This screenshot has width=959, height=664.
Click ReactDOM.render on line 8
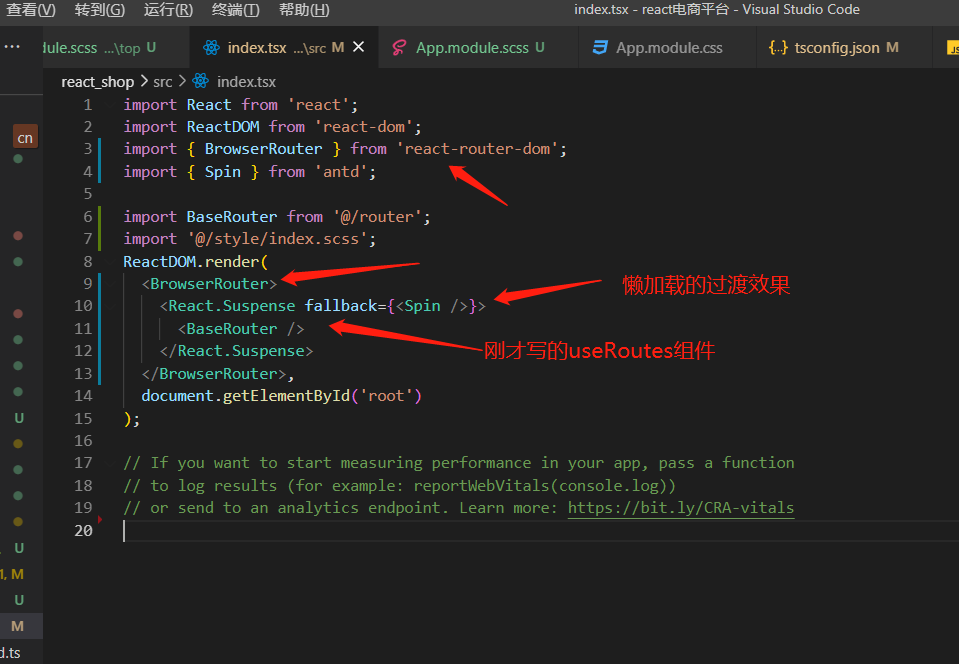pyautogui.click(x=191, y=262)
